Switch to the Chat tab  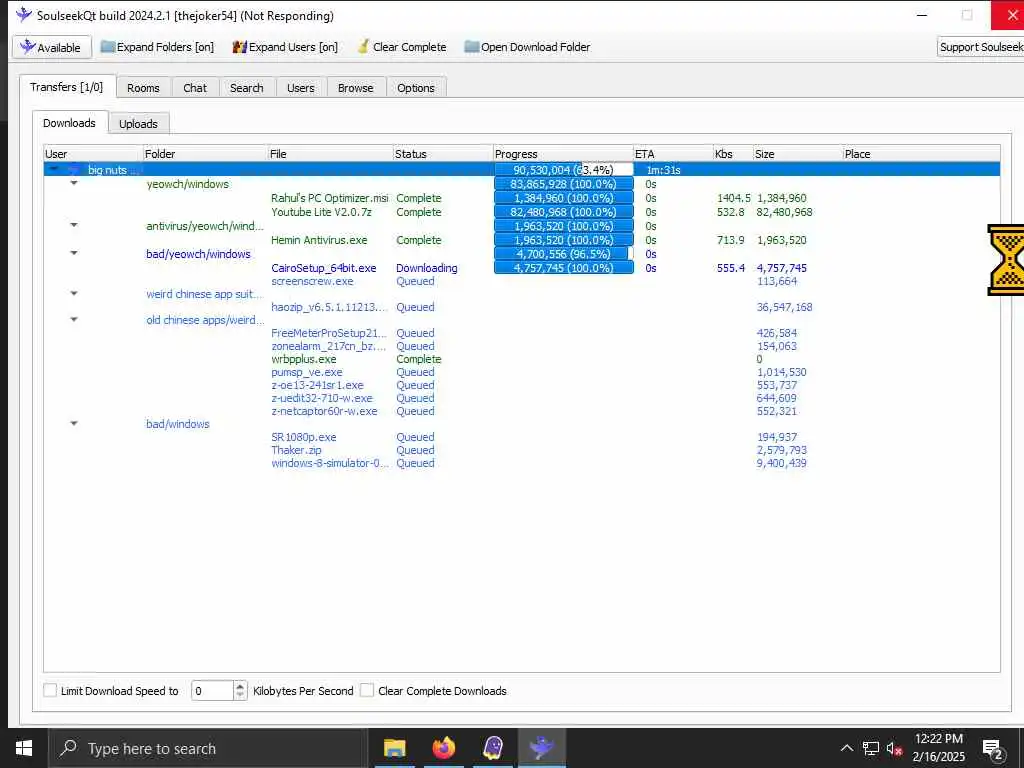pos(195,88)
